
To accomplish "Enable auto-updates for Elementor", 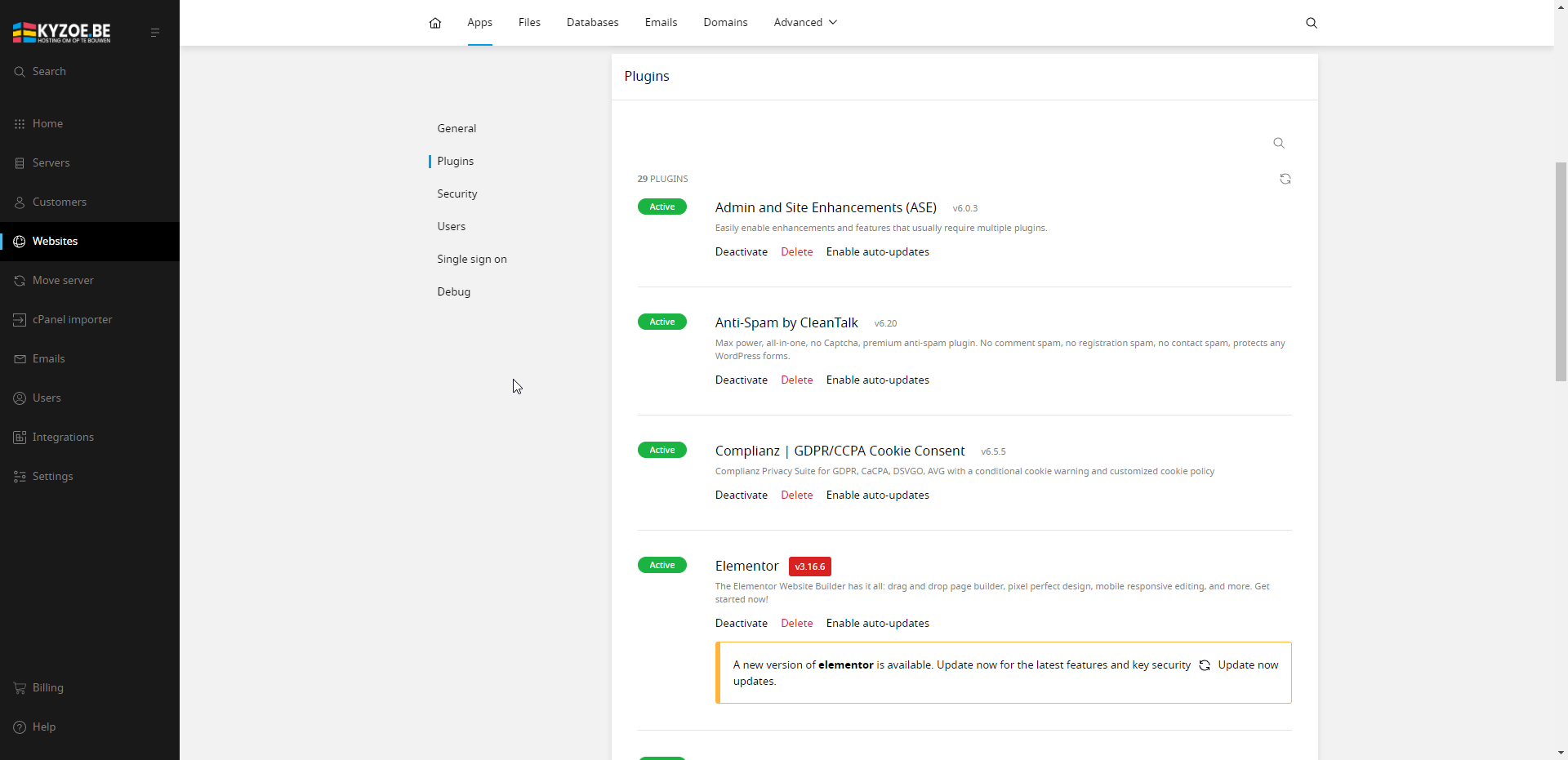I will click(x=878, y=623).
